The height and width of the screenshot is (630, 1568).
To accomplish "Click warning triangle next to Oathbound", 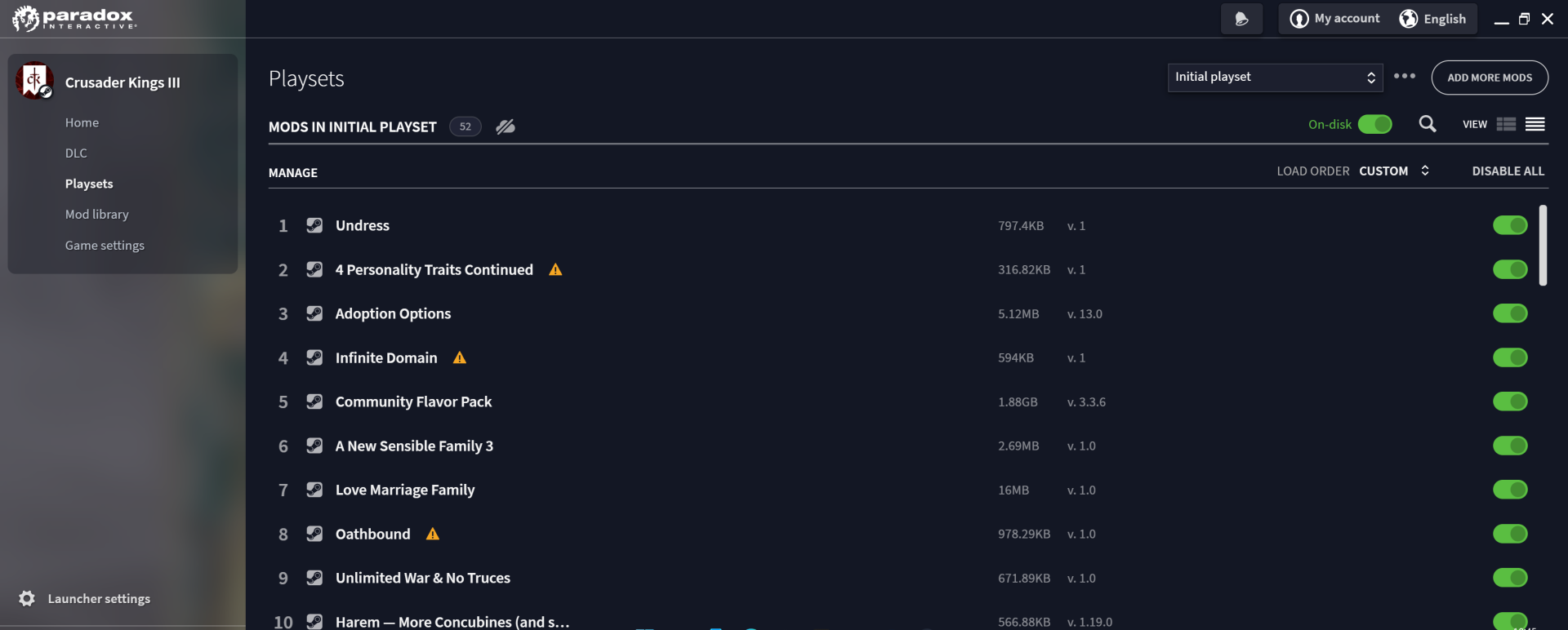I will click(433, 534).
